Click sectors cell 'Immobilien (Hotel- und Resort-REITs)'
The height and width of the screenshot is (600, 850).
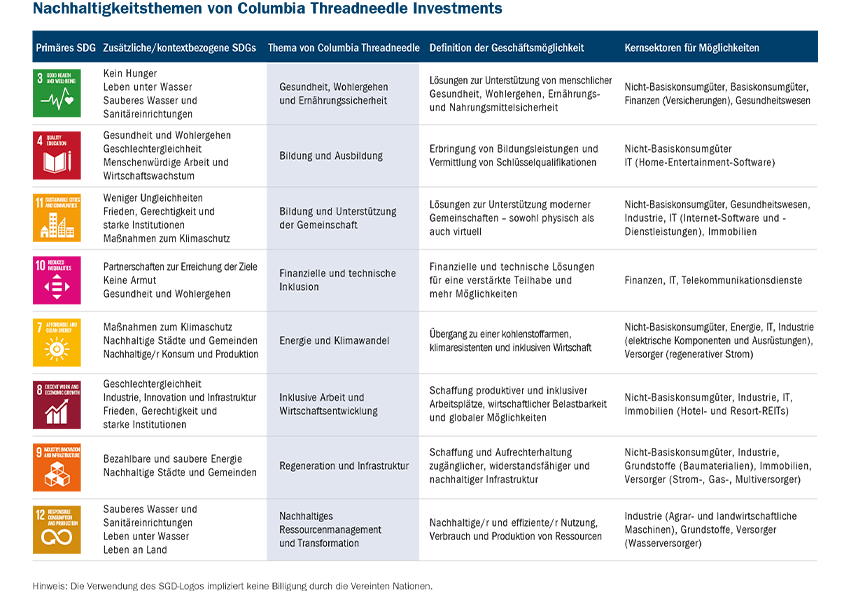click(x=706, y=411)
